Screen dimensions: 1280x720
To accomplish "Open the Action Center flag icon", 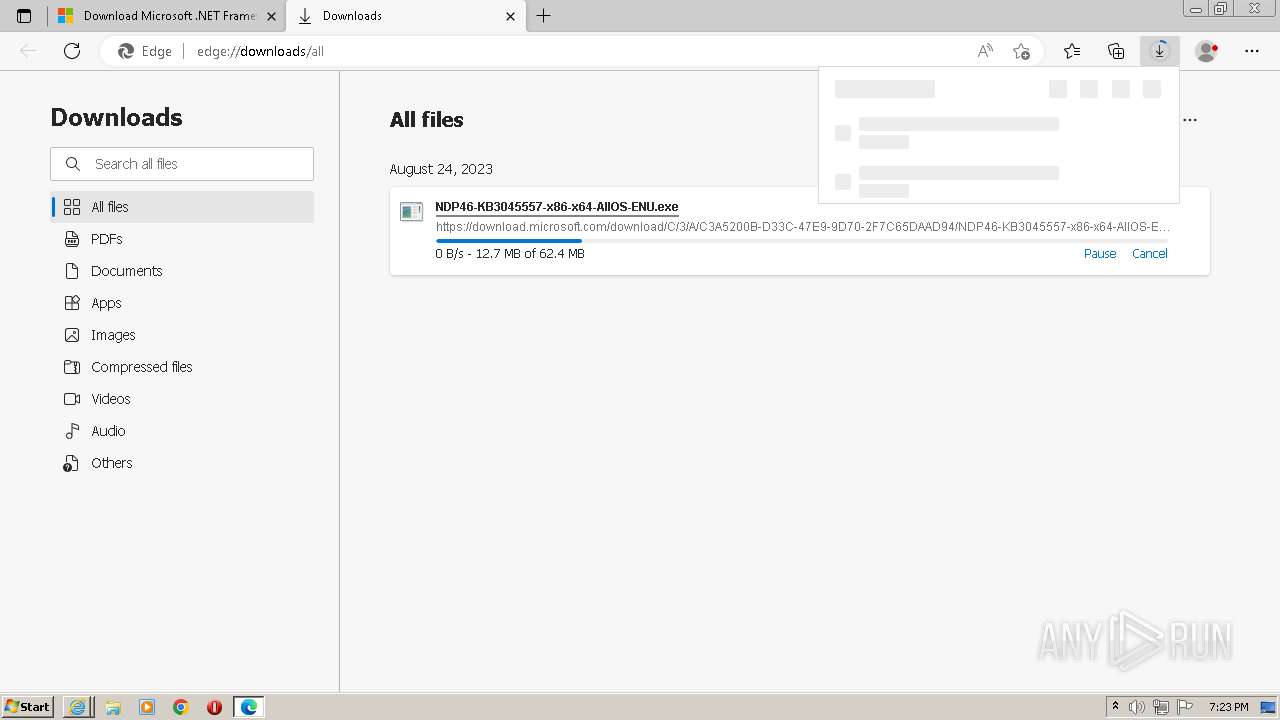I will [1184, 707].
